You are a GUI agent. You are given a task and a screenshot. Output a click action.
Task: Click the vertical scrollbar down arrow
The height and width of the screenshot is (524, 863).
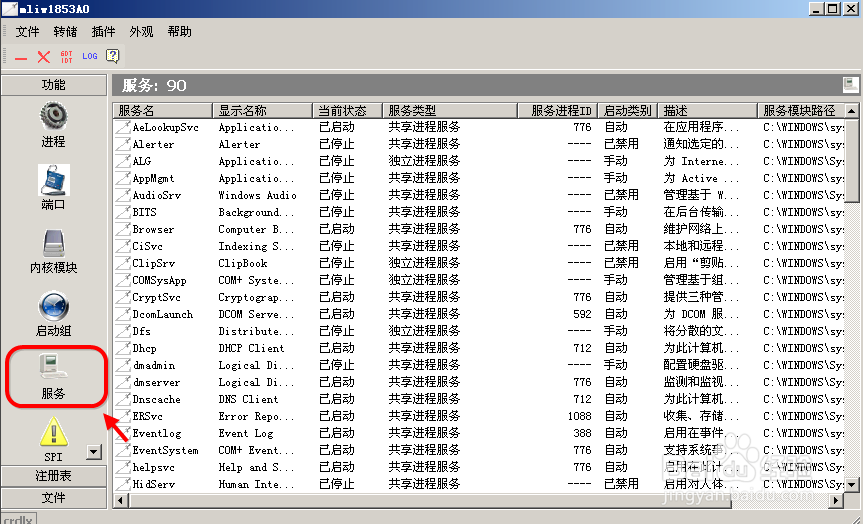[851, 485]
